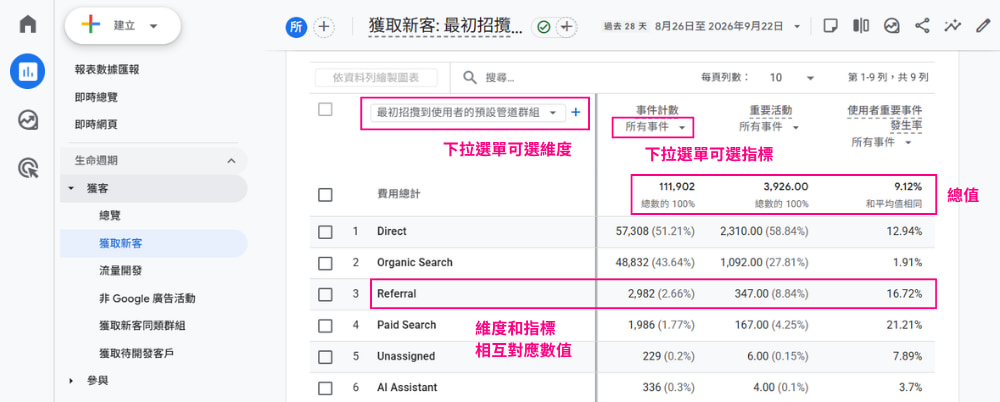Click the 57,308 Direct event count
The width and height of the screenshot is (1000, 402).
[632, 232]
